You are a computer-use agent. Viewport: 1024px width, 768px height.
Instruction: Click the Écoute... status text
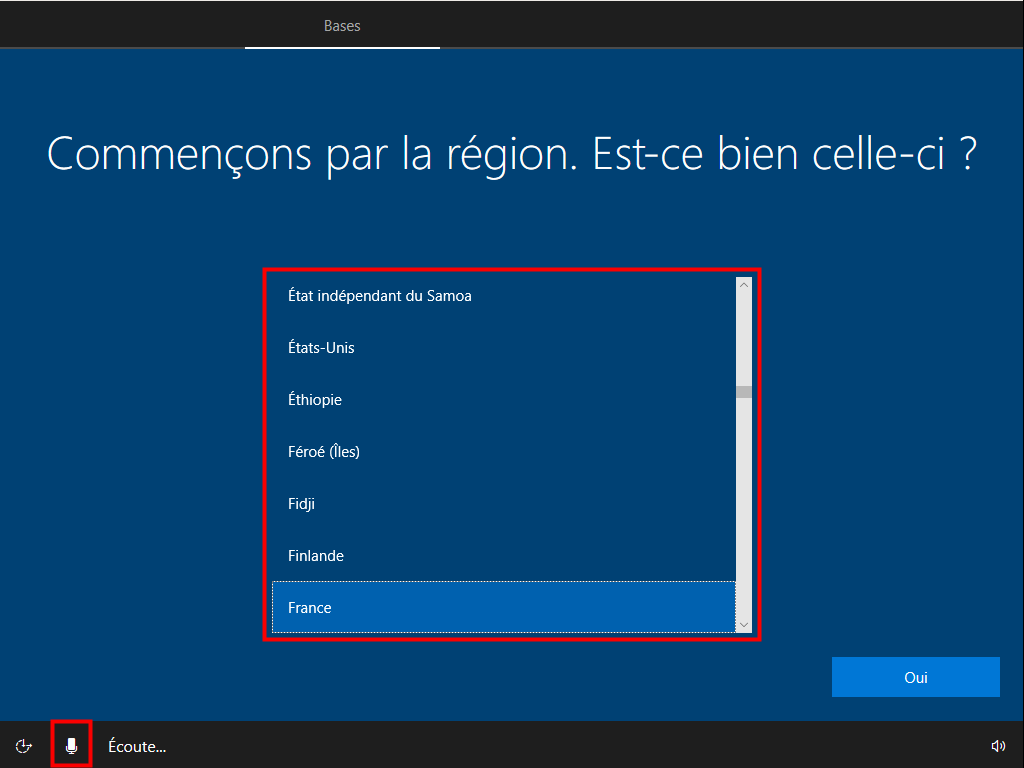coord(137,746)
